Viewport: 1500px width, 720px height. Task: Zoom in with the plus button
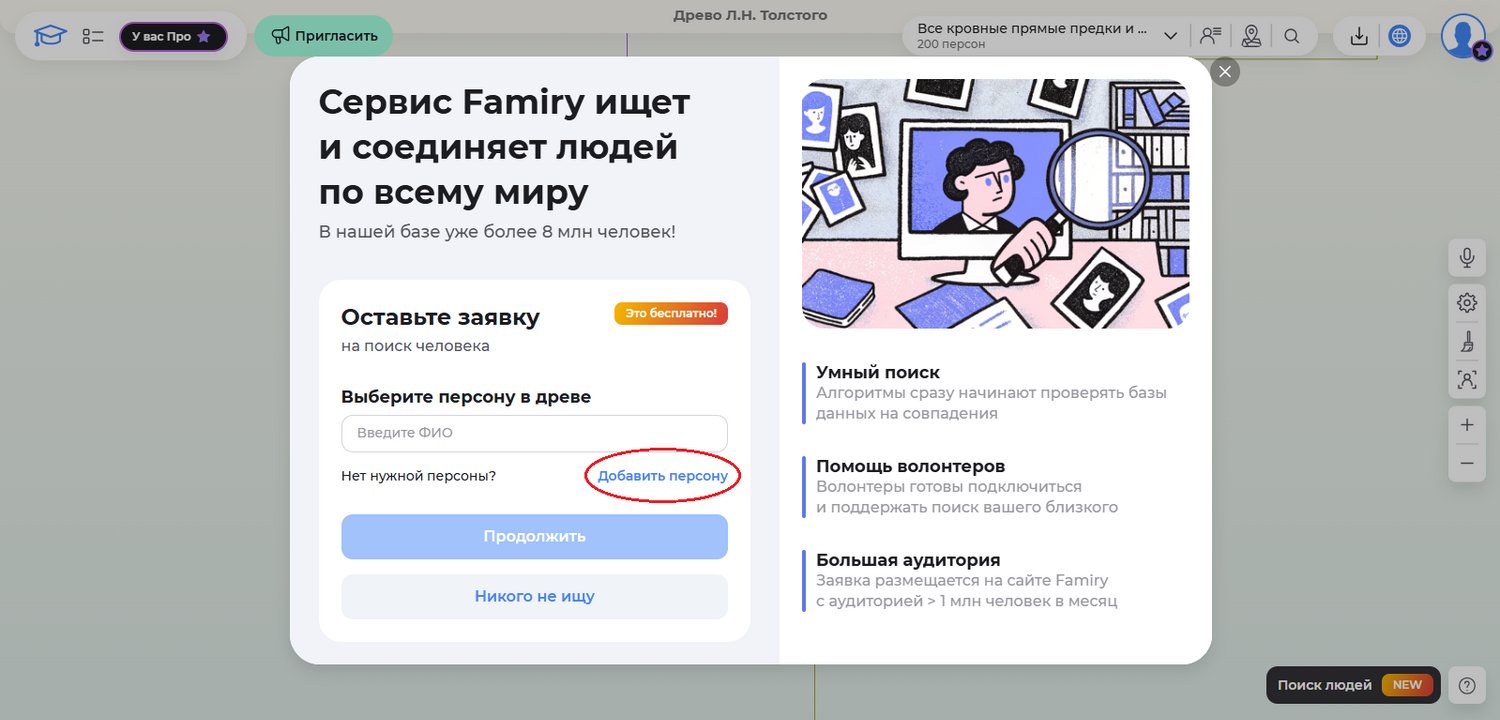1467,425
